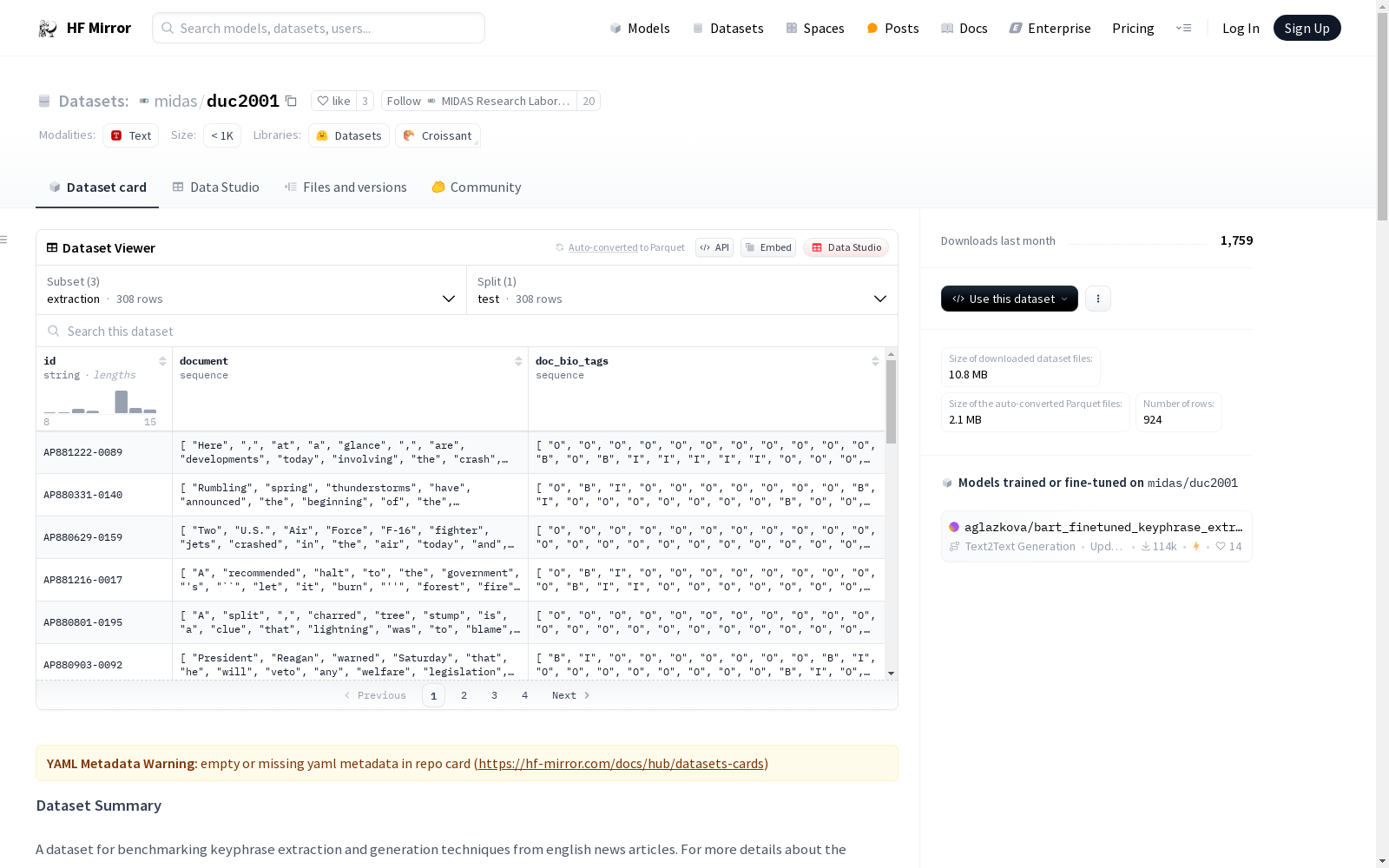Open sort menu for document column
1389x868 pixels.
pos(518,361)
